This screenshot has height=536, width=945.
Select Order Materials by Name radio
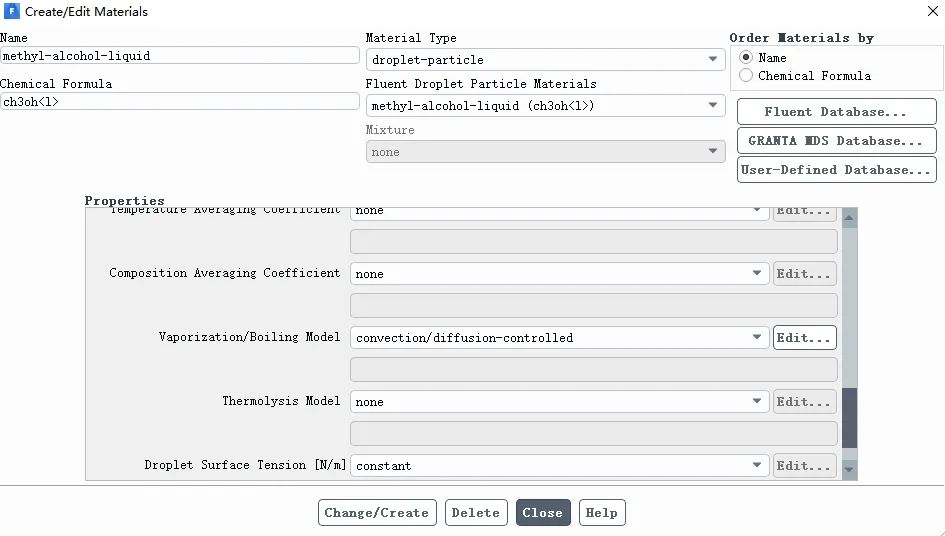746,58
